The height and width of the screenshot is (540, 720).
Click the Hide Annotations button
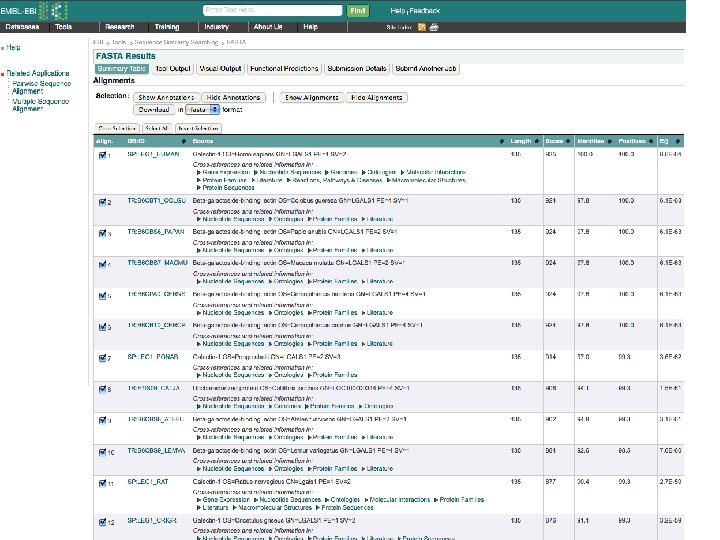(x=233, y=98)
